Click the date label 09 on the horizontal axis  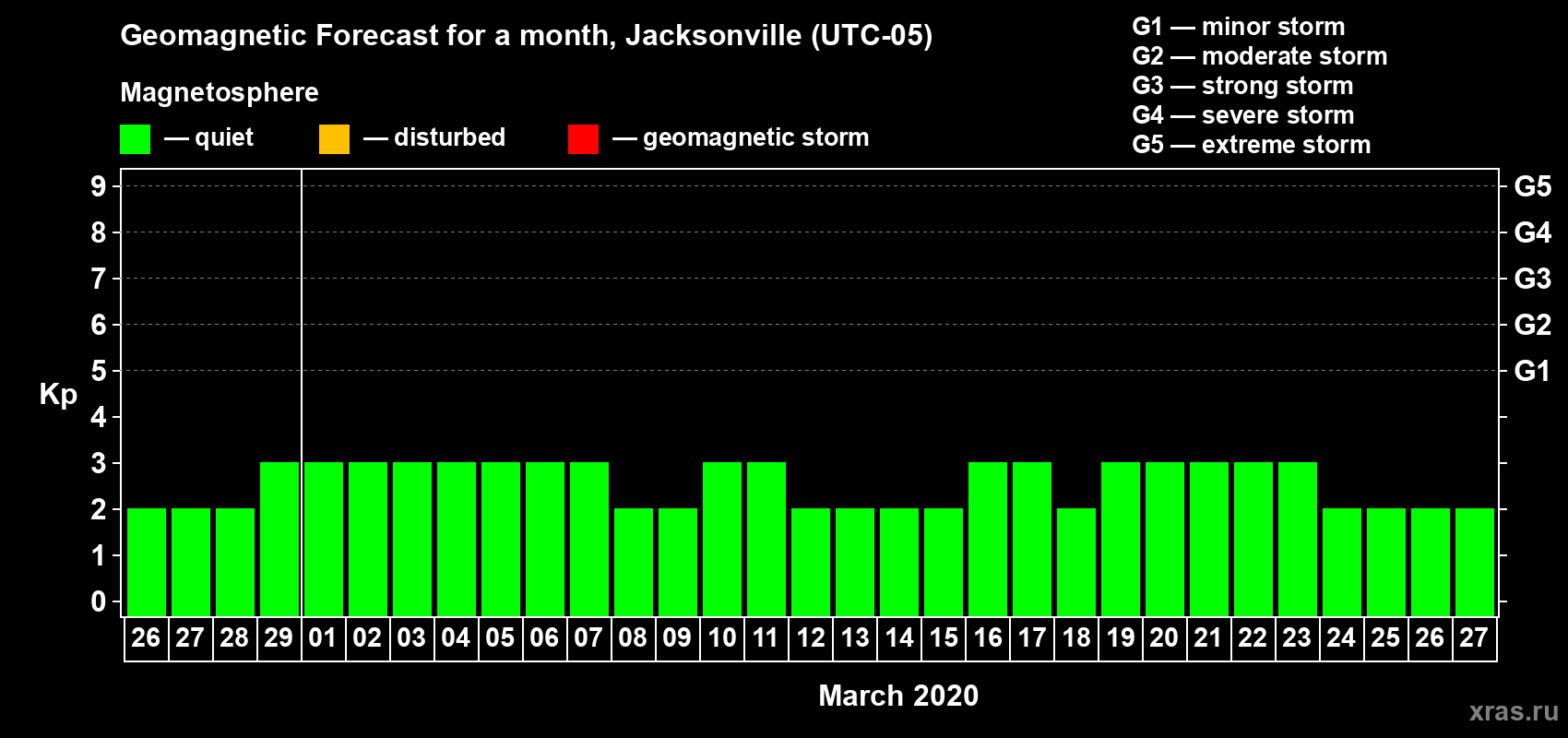(677, 638)
